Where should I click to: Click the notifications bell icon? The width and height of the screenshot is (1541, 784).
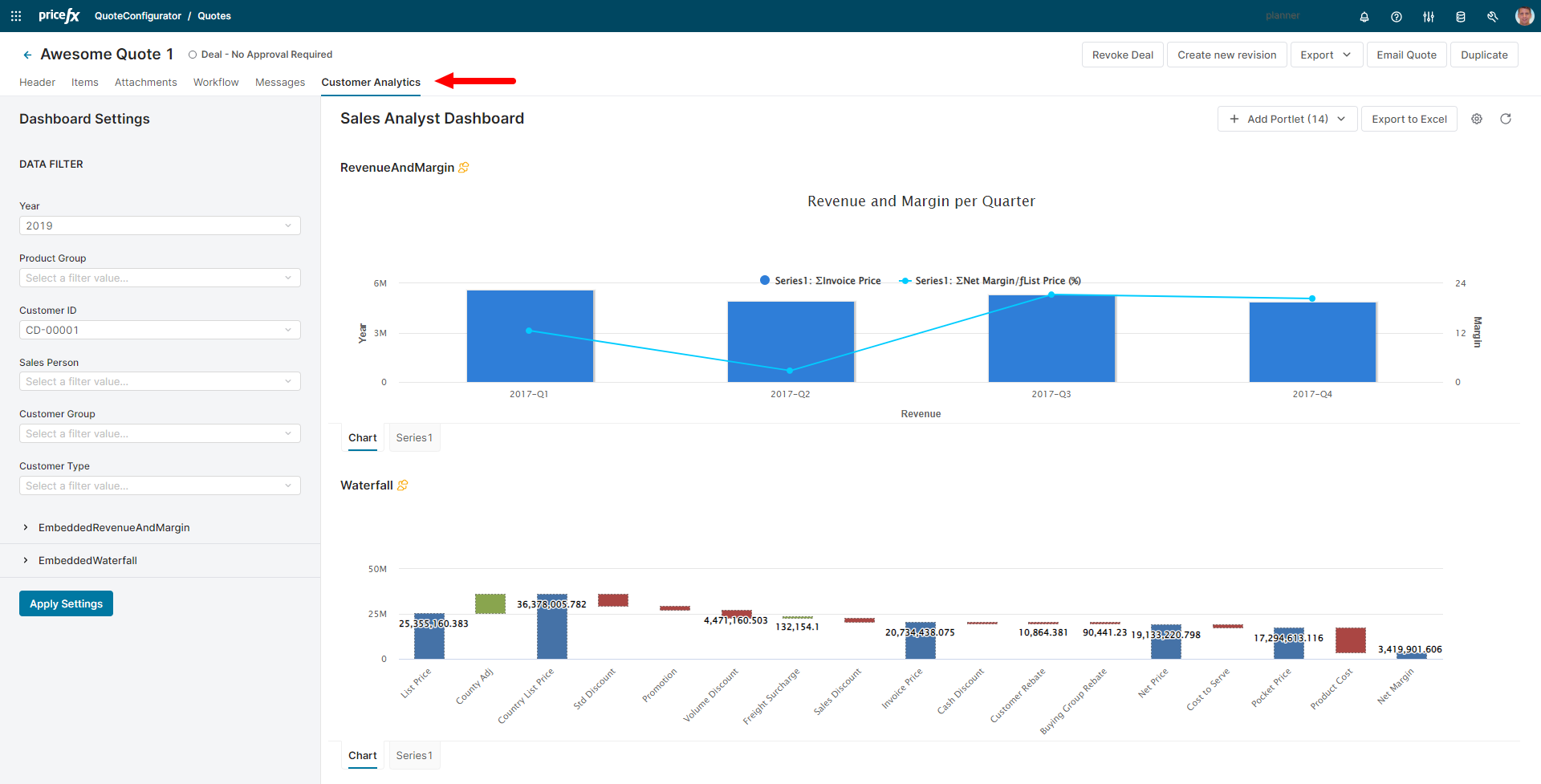click(1364, 17)
